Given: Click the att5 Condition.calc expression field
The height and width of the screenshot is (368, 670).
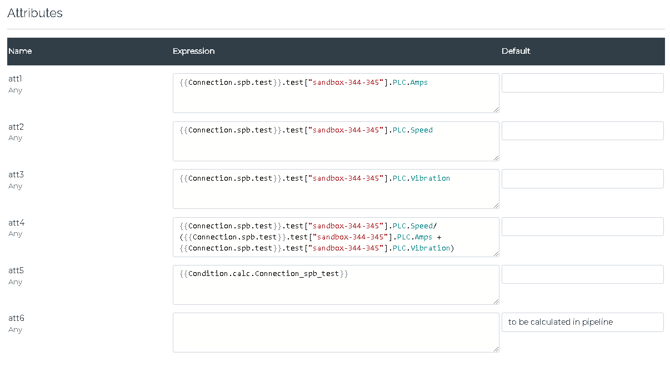Looking at the screenshot, I should click(336, 285).
